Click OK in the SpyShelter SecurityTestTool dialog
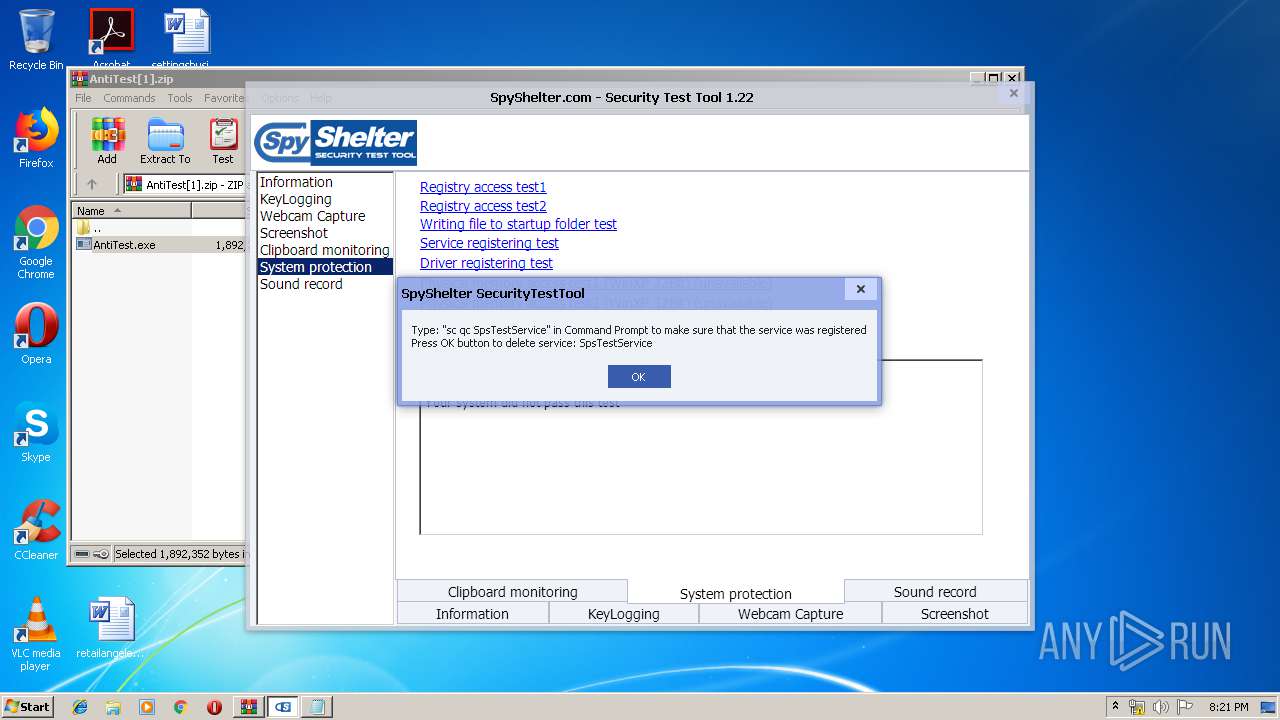Image resolution: width=1280 pixels, height=720 pixels. coord(639,376)
